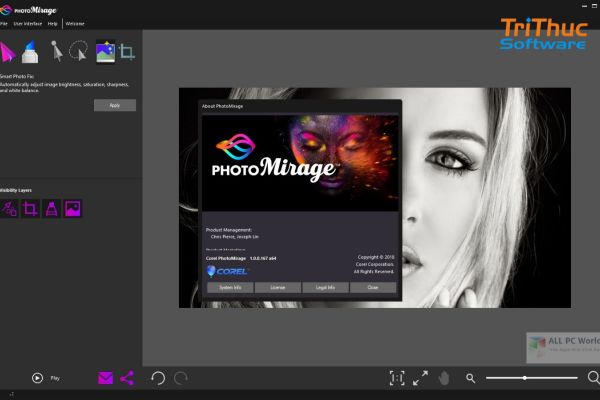The image size is (600, 400).
Task: Close the About PhotoMirage dialog
Action: pos(373,287)
